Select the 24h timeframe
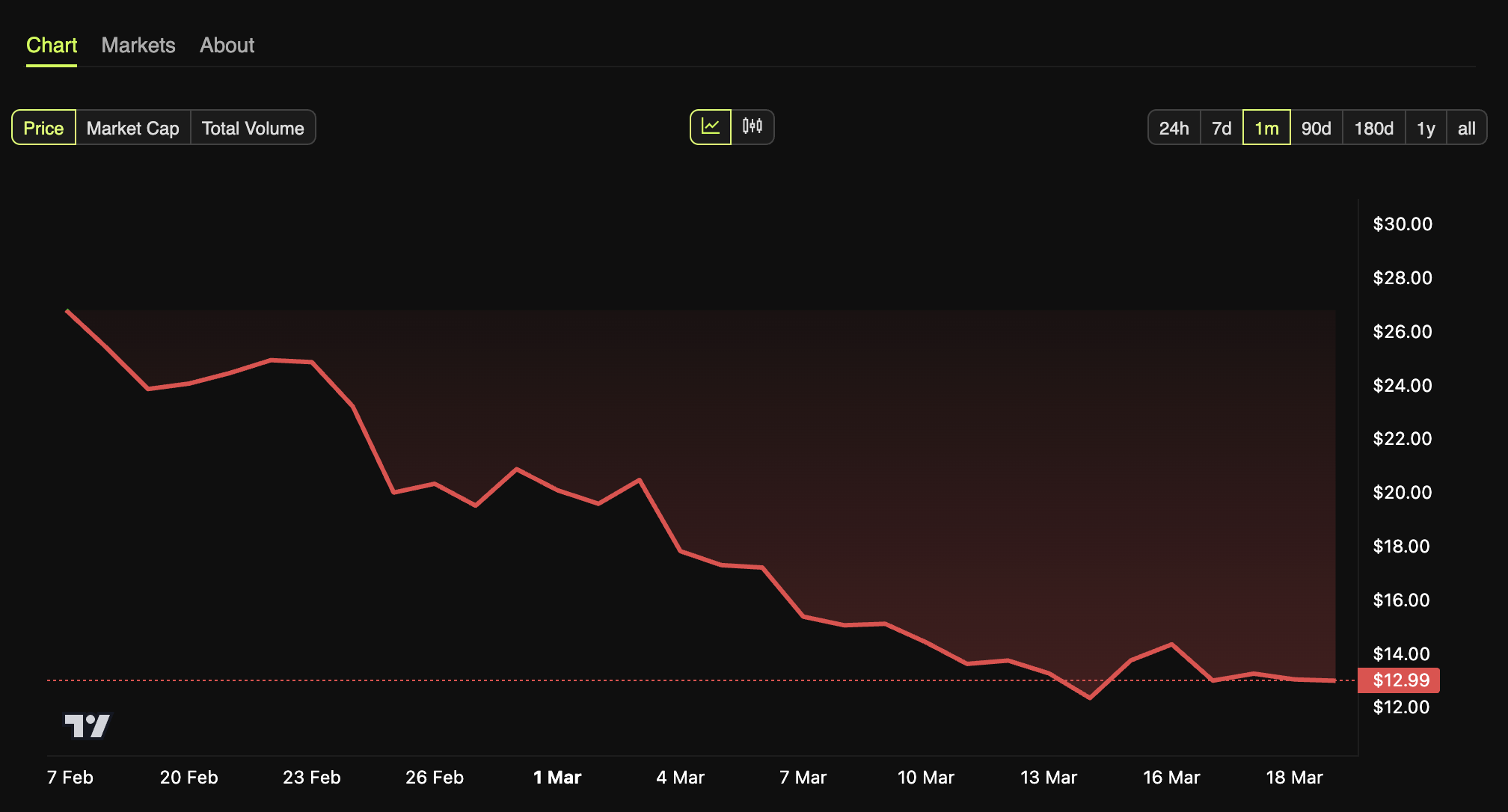Viewport: 1508px width, 812px height. point(1173,127)
